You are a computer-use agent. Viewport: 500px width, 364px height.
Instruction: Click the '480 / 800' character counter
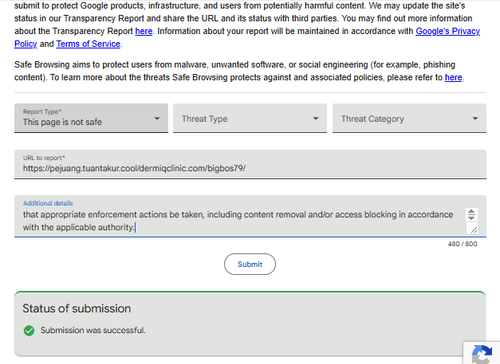point(463,244)
